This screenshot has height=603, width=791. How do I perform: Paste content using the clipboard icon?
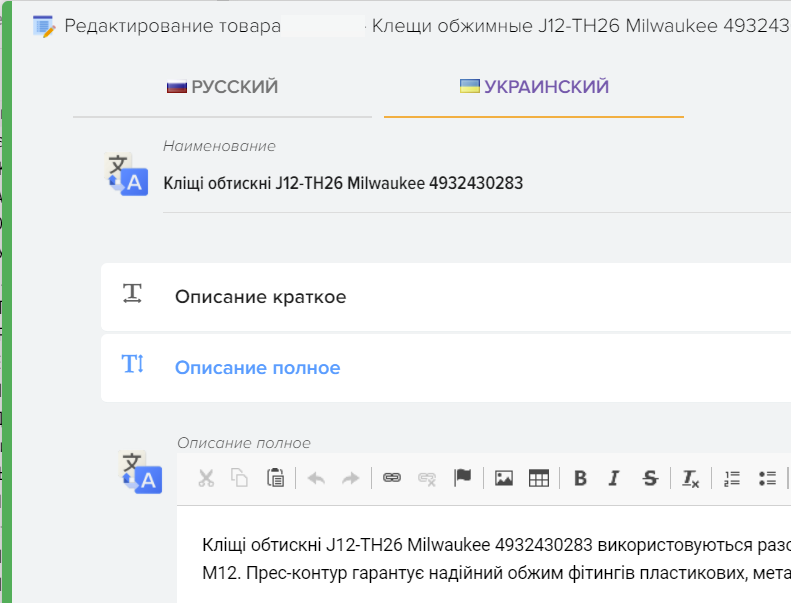[275, 478]
